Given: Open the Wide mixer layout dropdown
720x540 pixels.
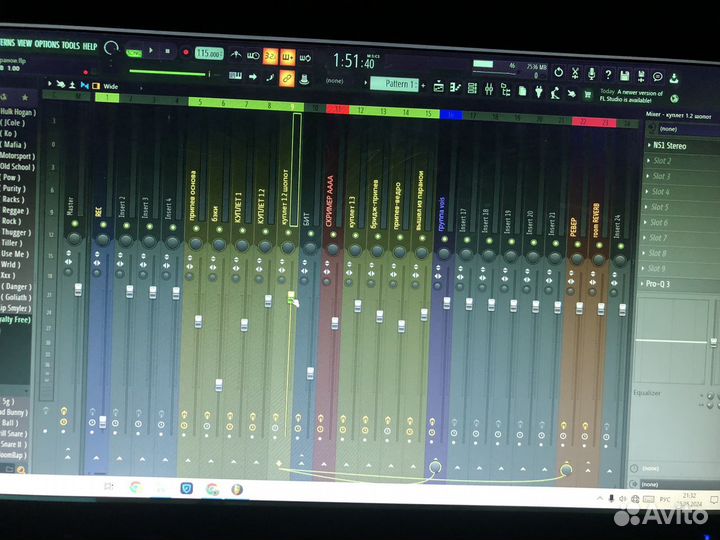Looking at the screenshot, I should point(110,86).
